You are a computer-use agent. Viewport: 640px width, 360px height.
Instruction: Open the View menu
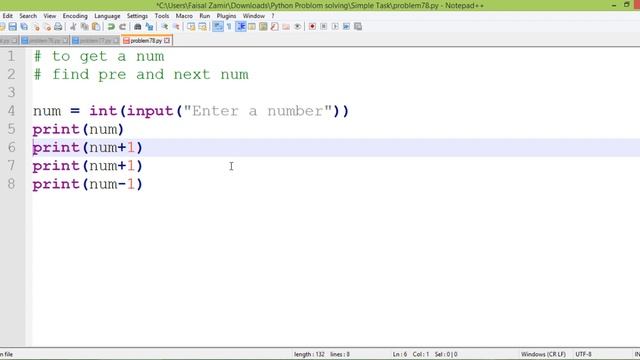[49, 16]
